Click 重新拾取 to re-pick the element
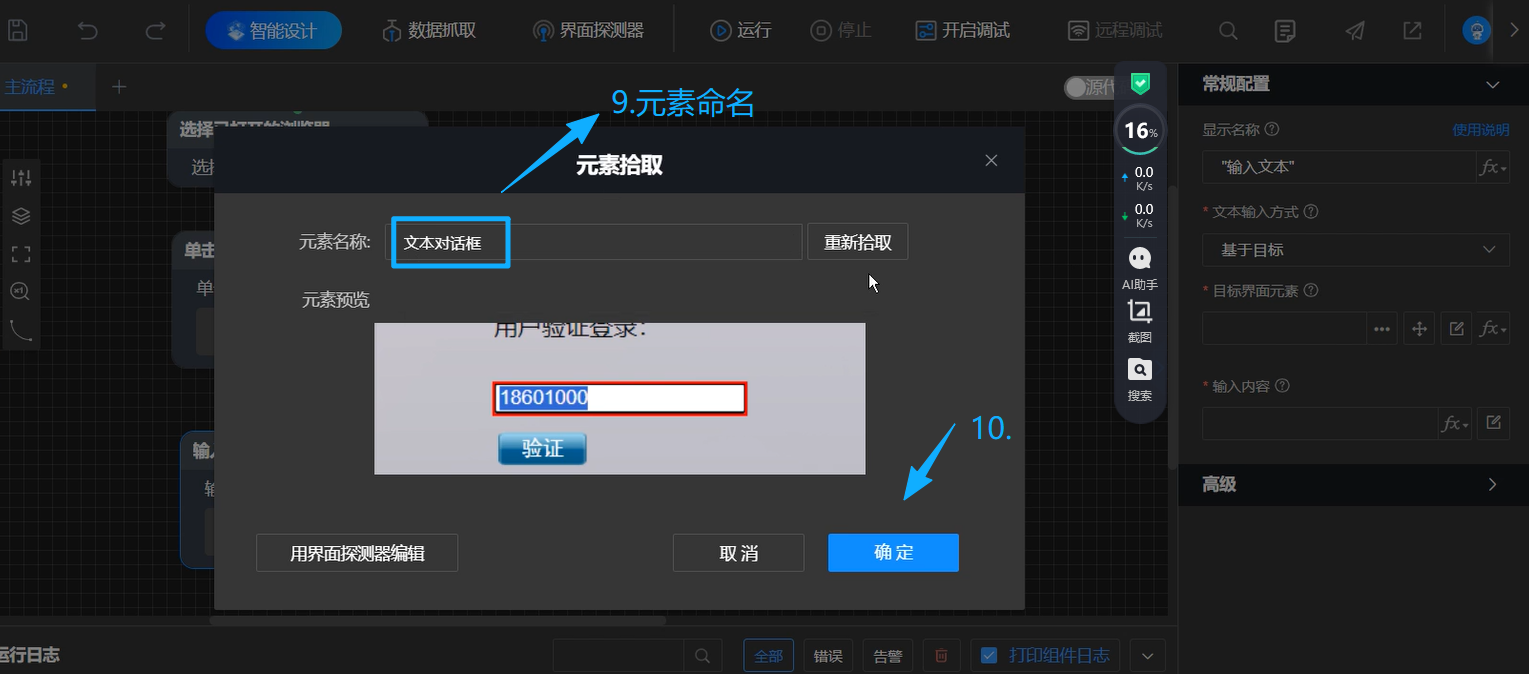Screen dimensions: 1529x674 (x=857, y=241)
